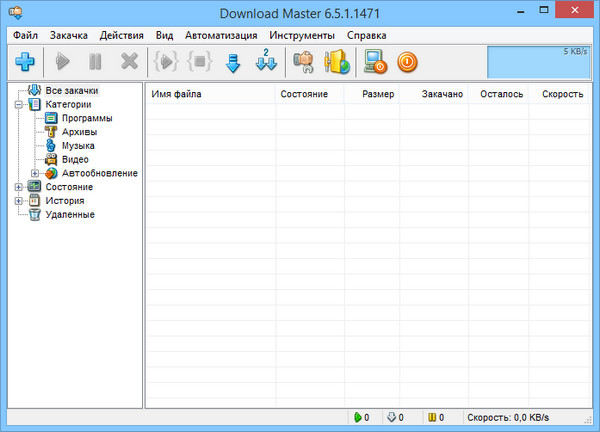The height and width of the screenshot is (432, 600).
Task: Open the orange power shutdown icon
Action: tap(408, 62)
